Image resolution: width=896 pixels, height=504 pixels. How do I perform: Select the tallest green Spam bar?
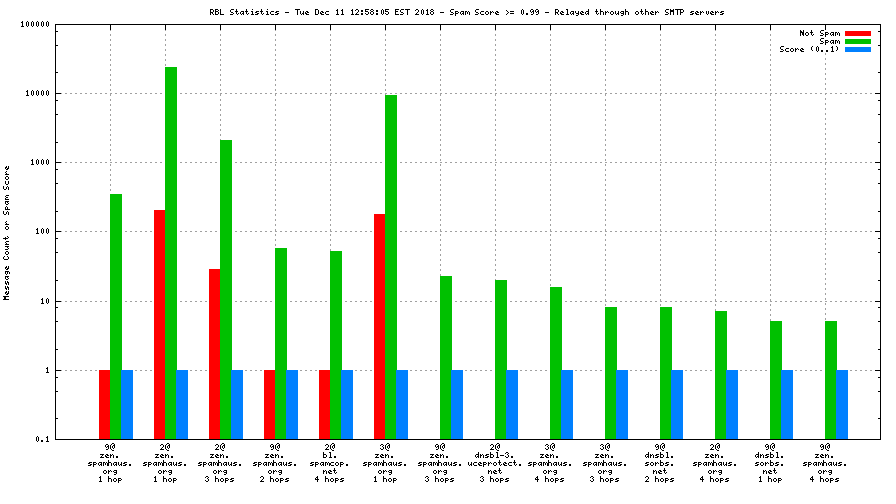tap(171, 252)
